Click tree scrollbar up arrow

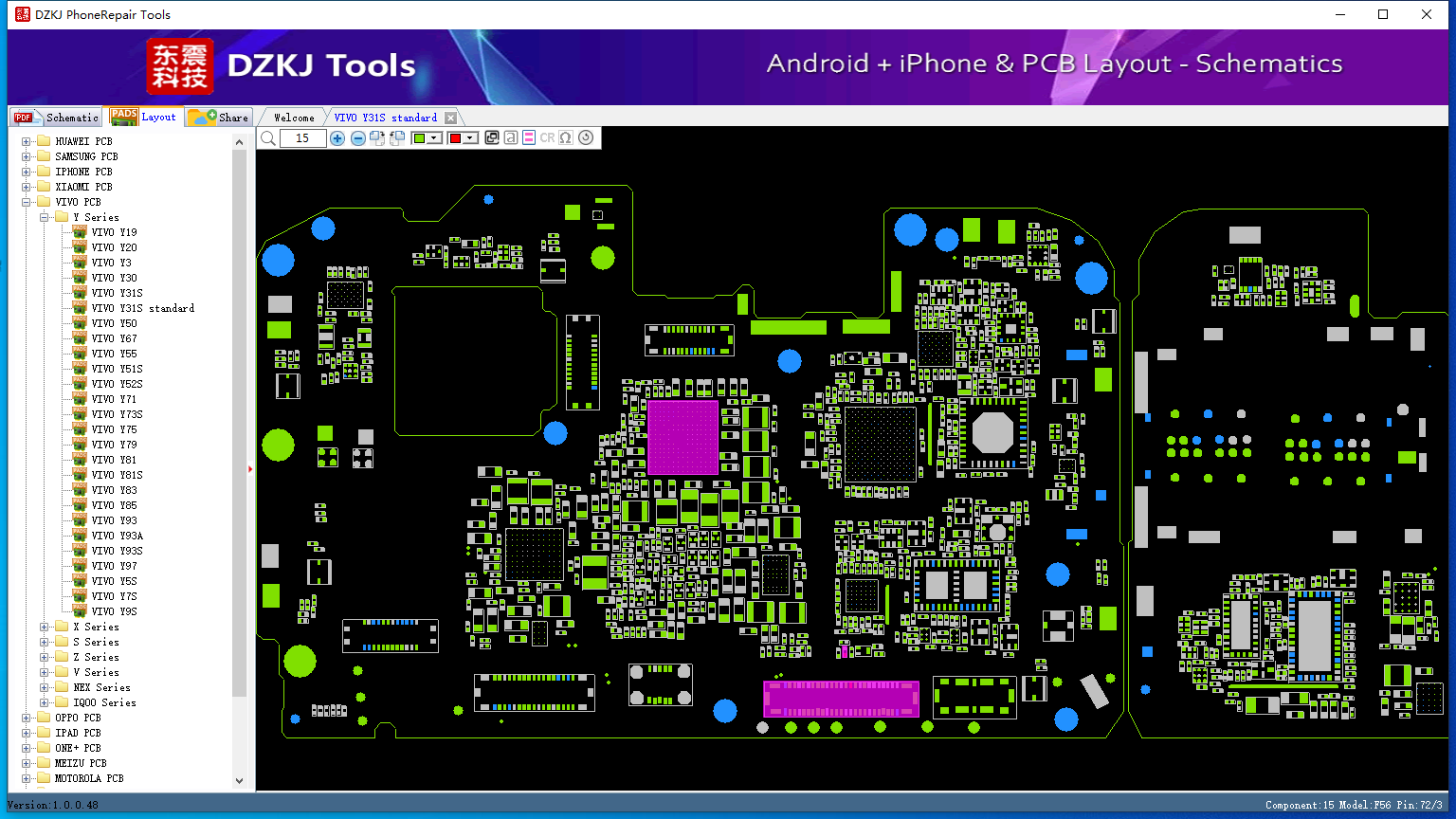pyautogui.click(x=239, y=140)
